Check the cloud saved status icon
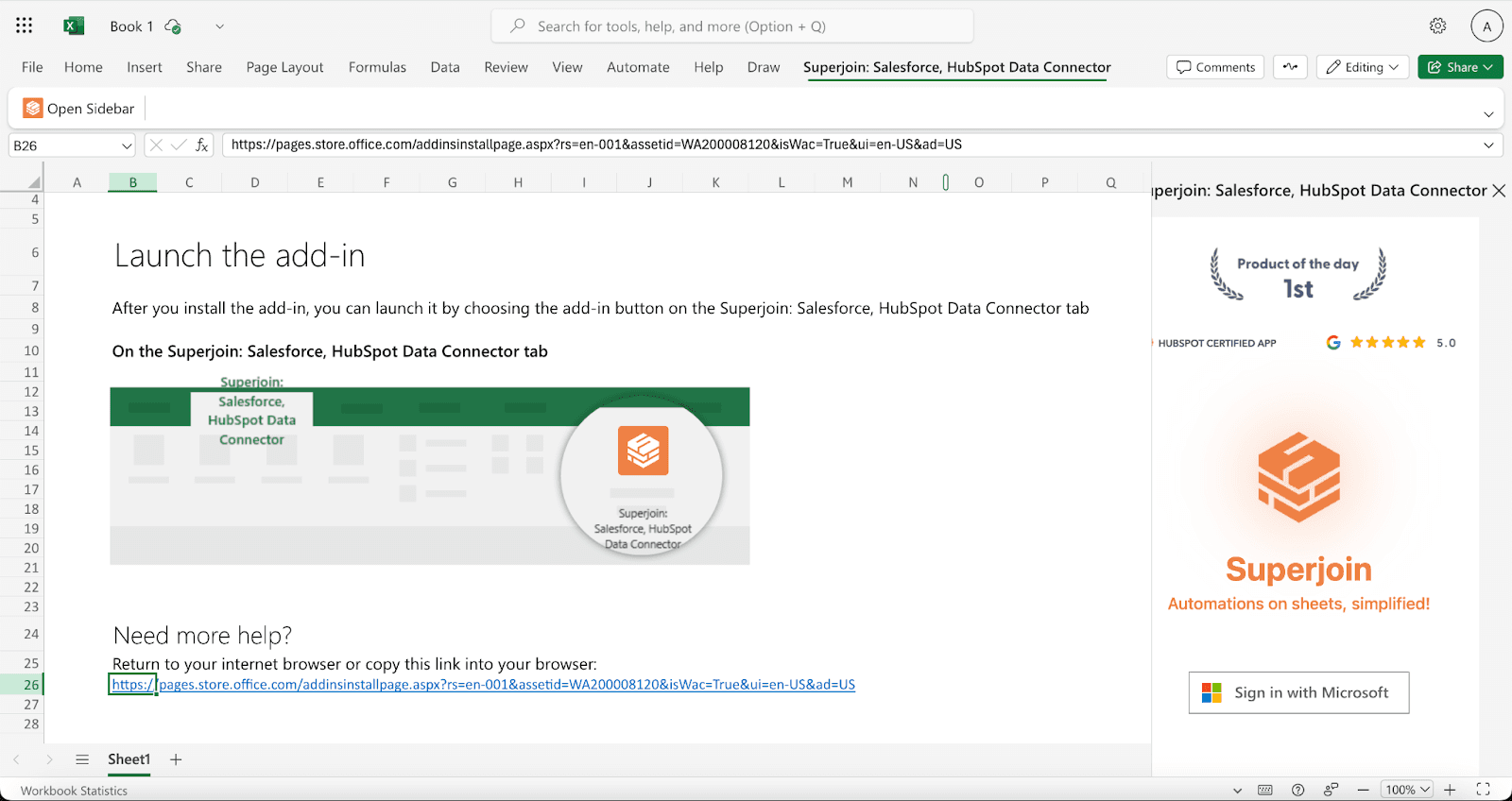Image resolution: width=1512 pixels, height=801 pixels. pos(173,26)
